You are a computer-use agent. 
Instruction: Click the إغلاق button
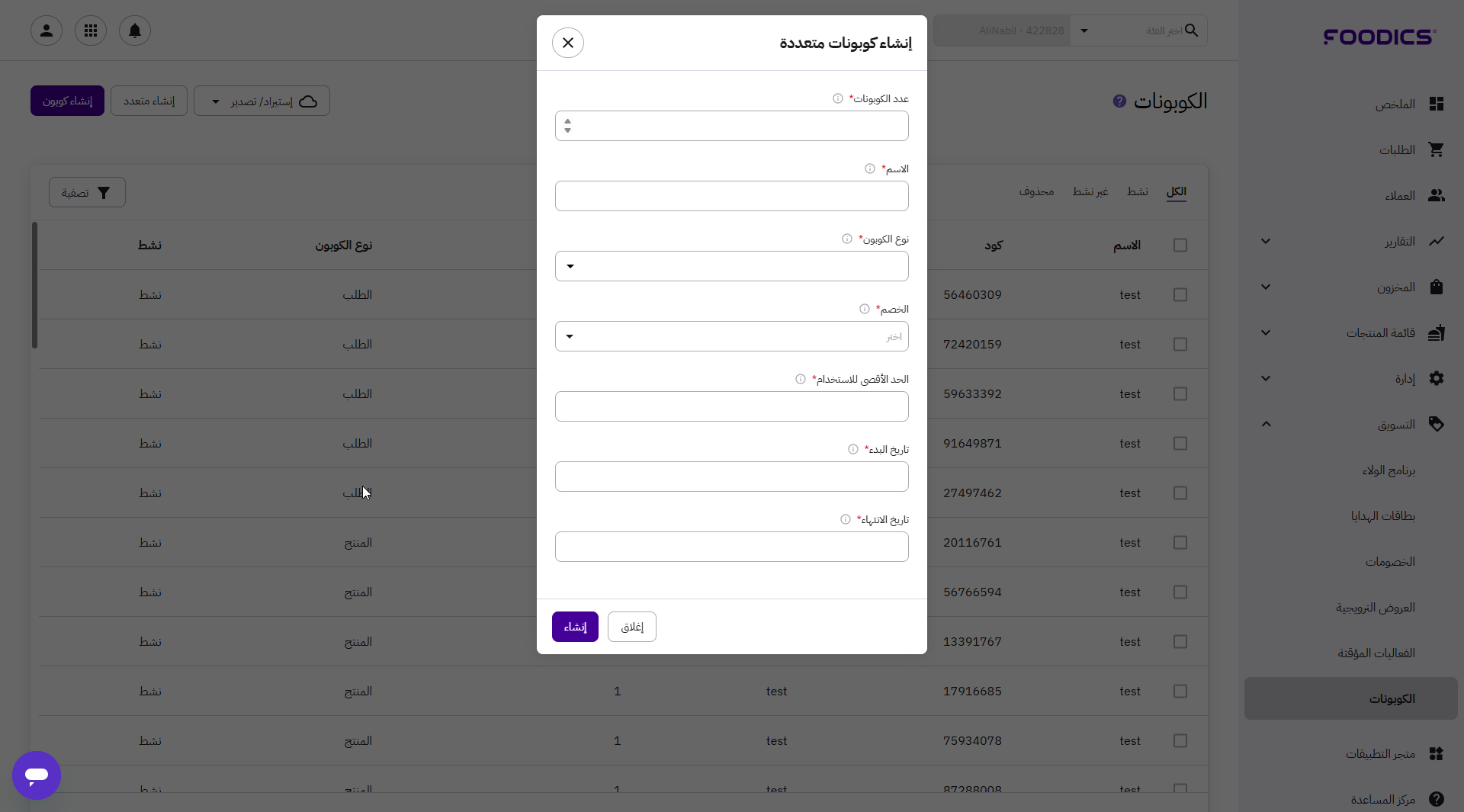(x=632, y=627)
